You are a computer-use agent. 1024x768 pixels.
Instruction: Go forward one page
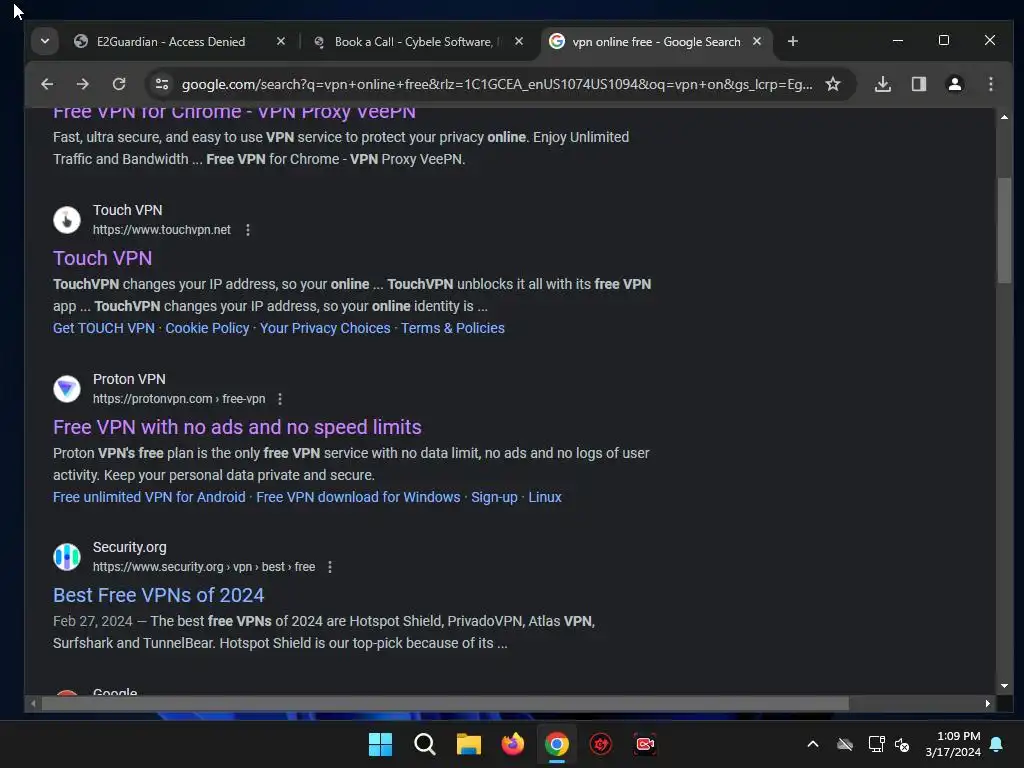(82, 84)
